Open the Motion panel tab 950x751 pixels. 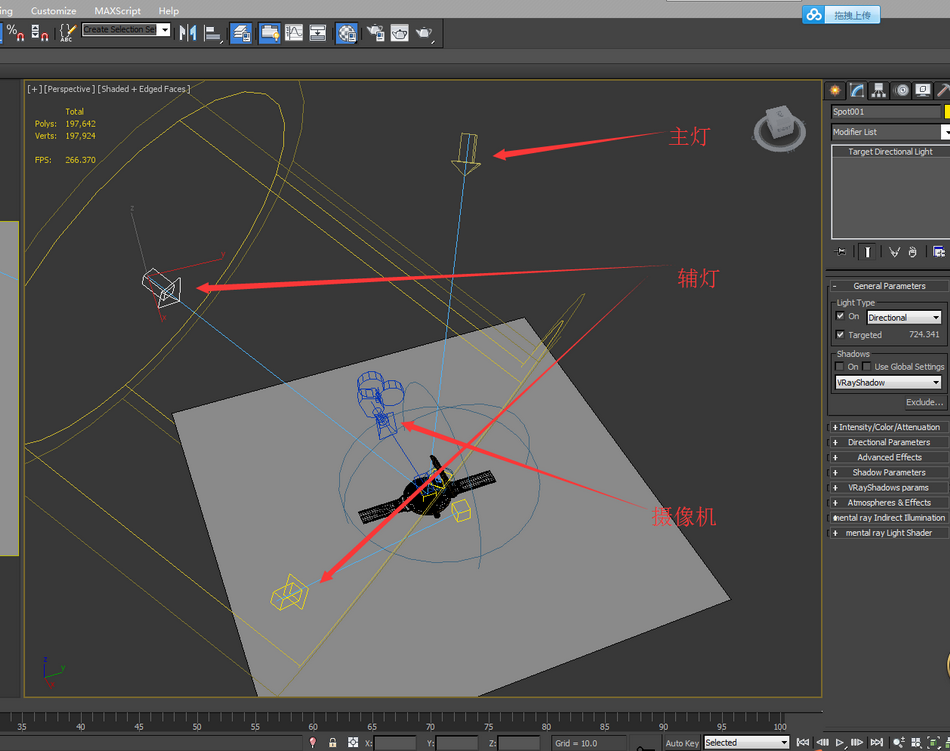(x=901, y=90)
